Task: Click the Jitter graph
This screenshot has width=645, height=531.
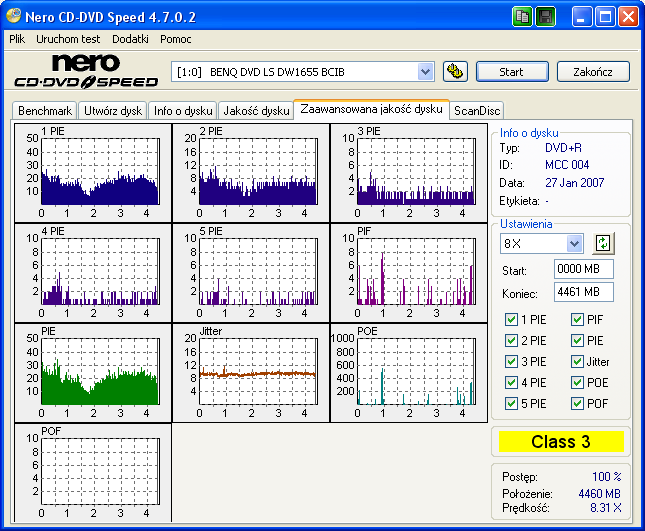Action: click(258, 372)
